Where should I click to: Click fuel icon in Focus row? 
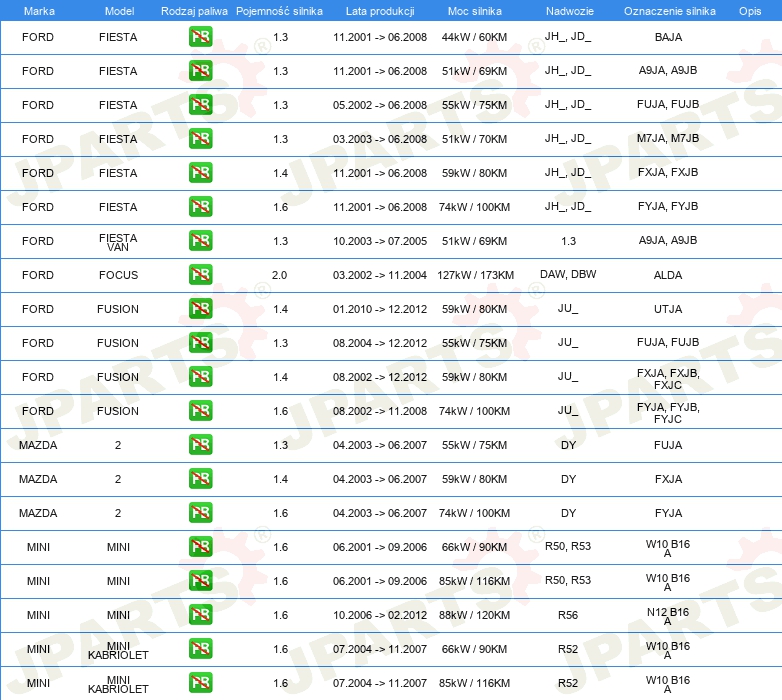pyautogui.click(x=200, y=275)
